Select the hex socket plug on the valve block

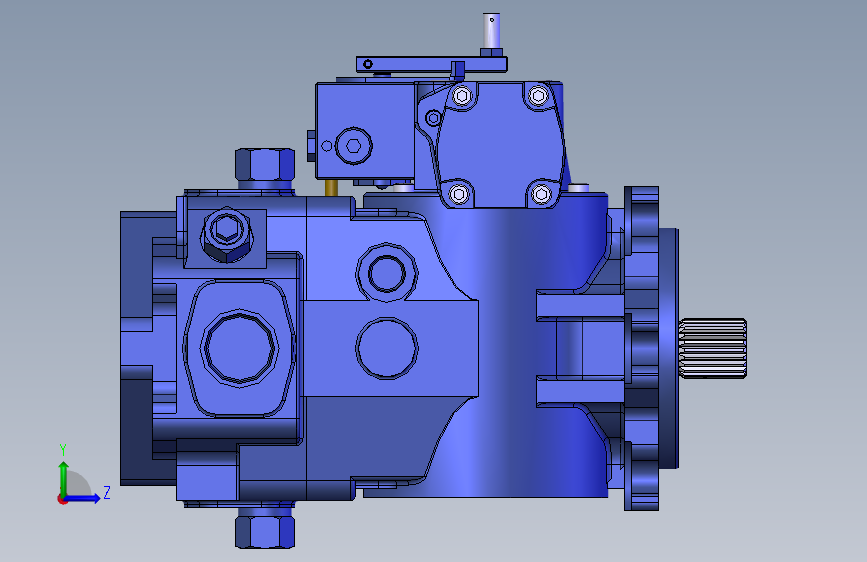pos(354,146)
